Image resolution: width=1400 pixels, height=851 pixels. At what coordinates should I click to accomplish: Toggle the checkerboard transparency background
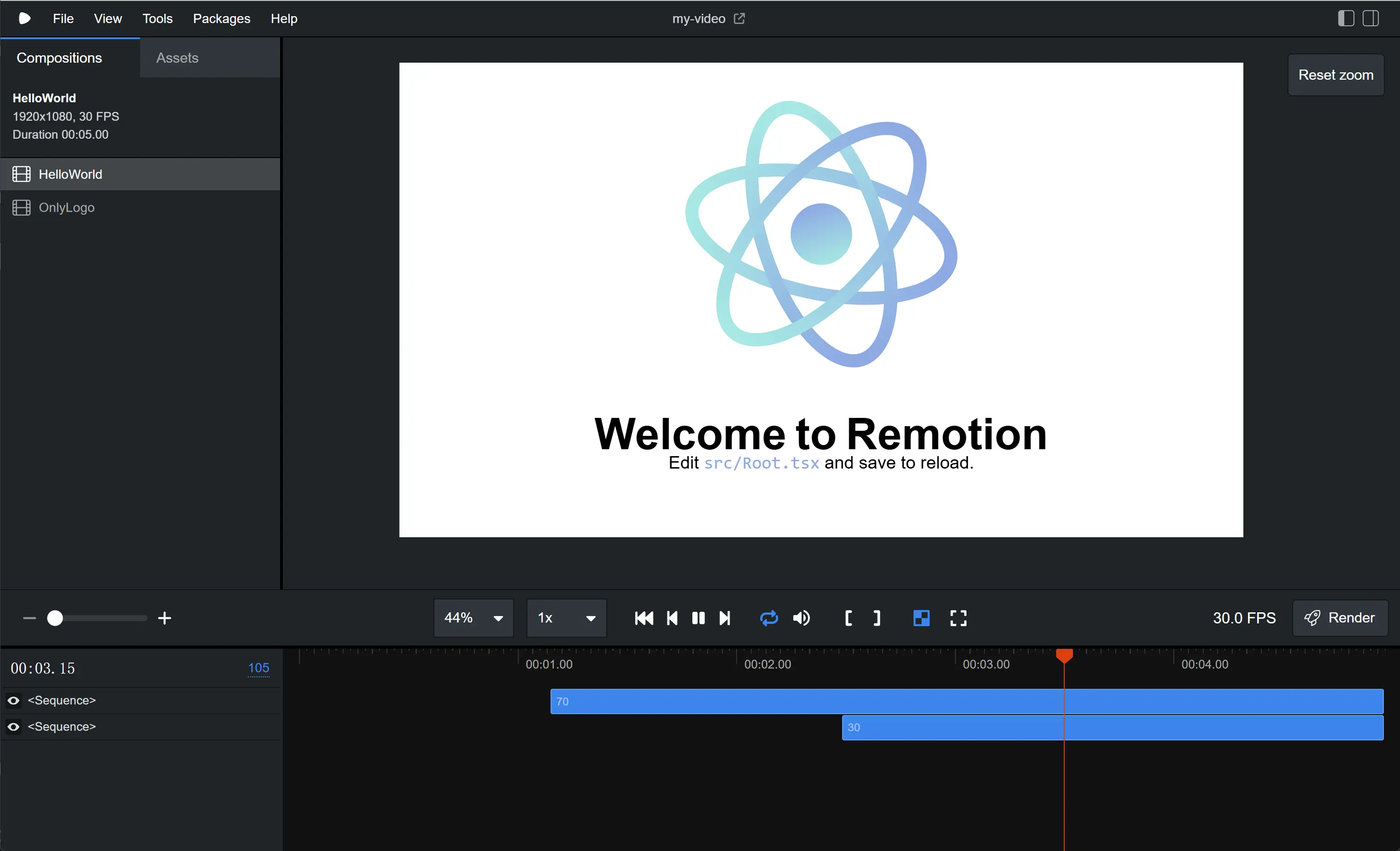pos(921,618)
